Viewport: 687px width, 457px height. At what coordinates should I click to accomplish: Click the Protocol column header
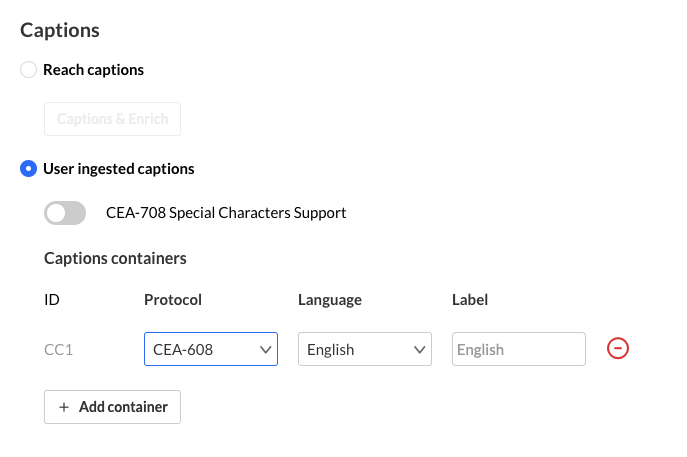coord(173,300)
